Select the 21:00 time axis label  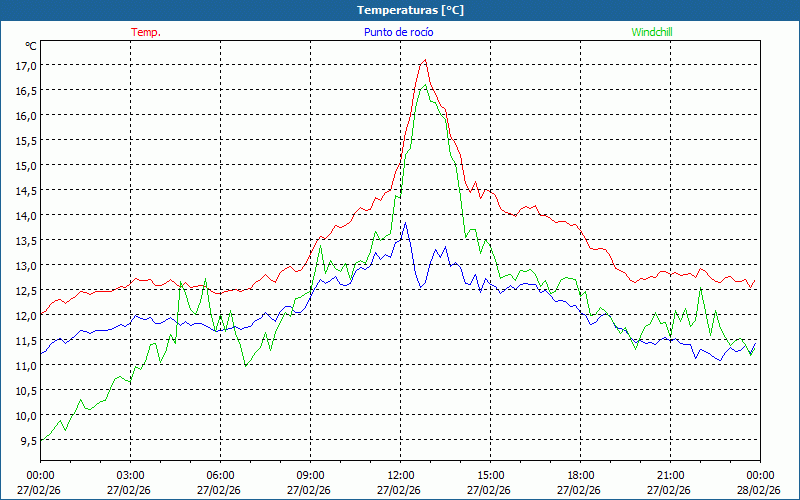tap(670, 475)
